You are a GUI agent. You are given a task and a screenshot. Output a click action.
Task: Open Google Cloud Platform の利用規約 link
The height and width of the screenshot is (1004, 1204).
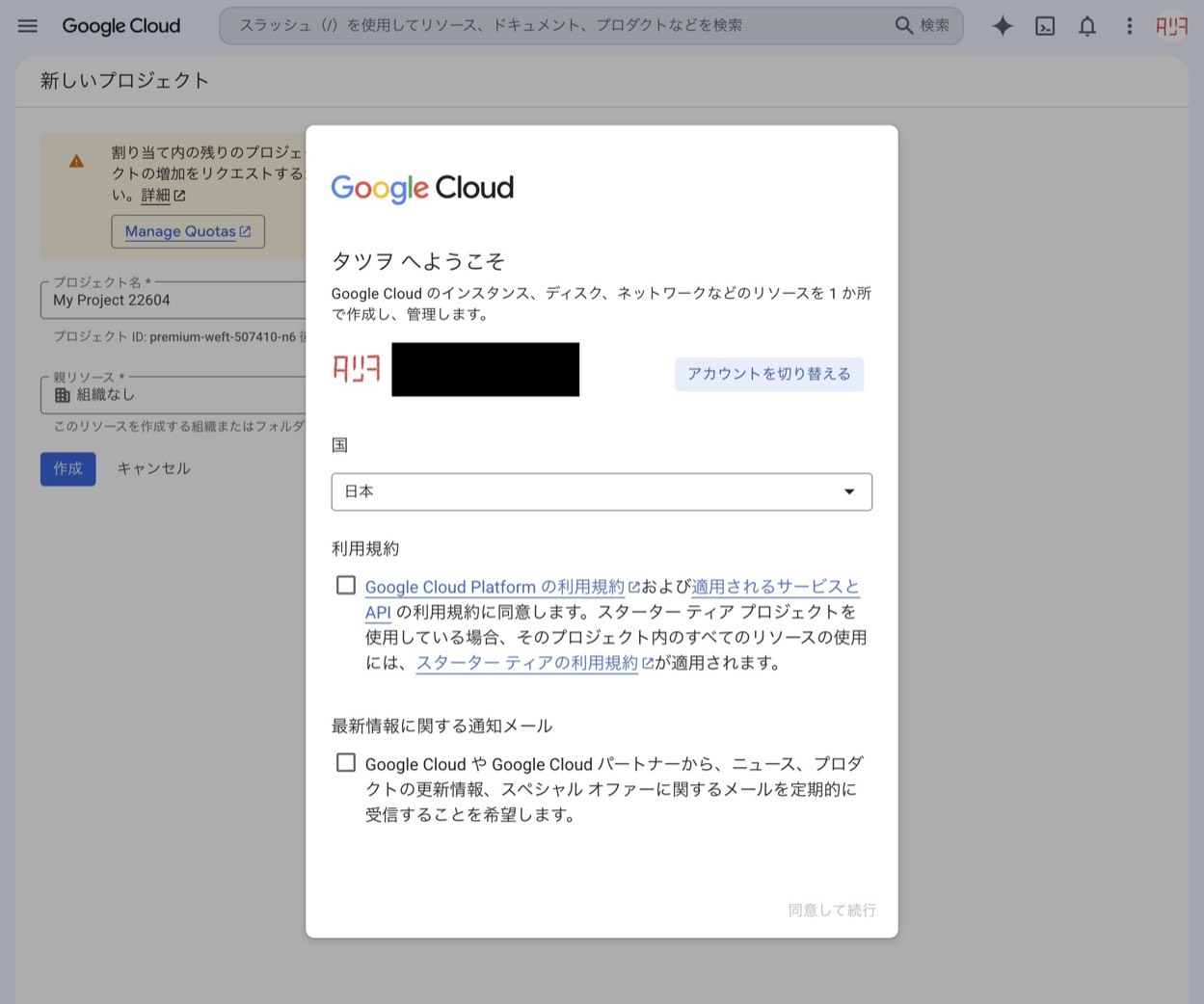[x=495, y=587]
